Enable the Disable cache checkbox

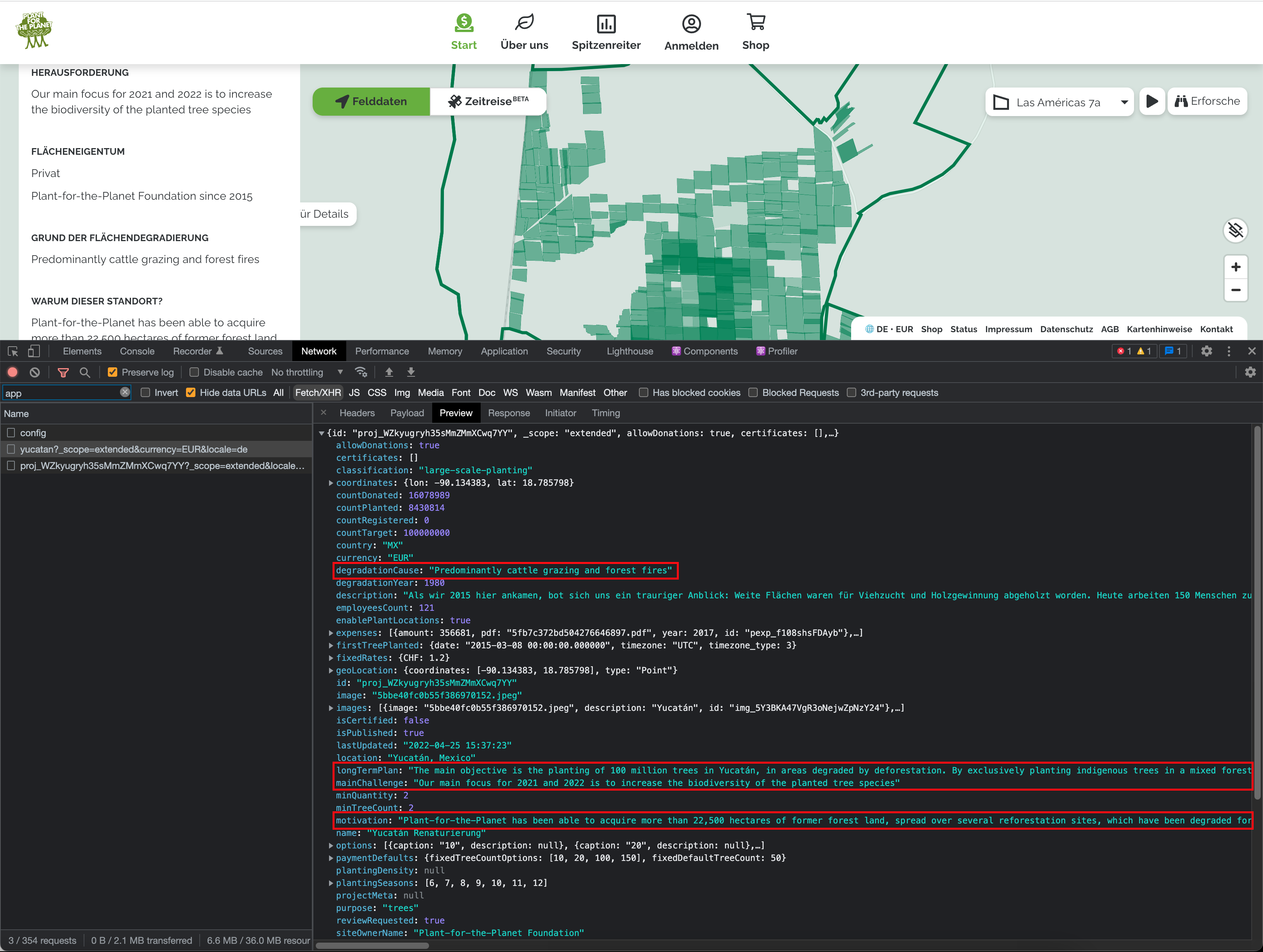(194, 372)
